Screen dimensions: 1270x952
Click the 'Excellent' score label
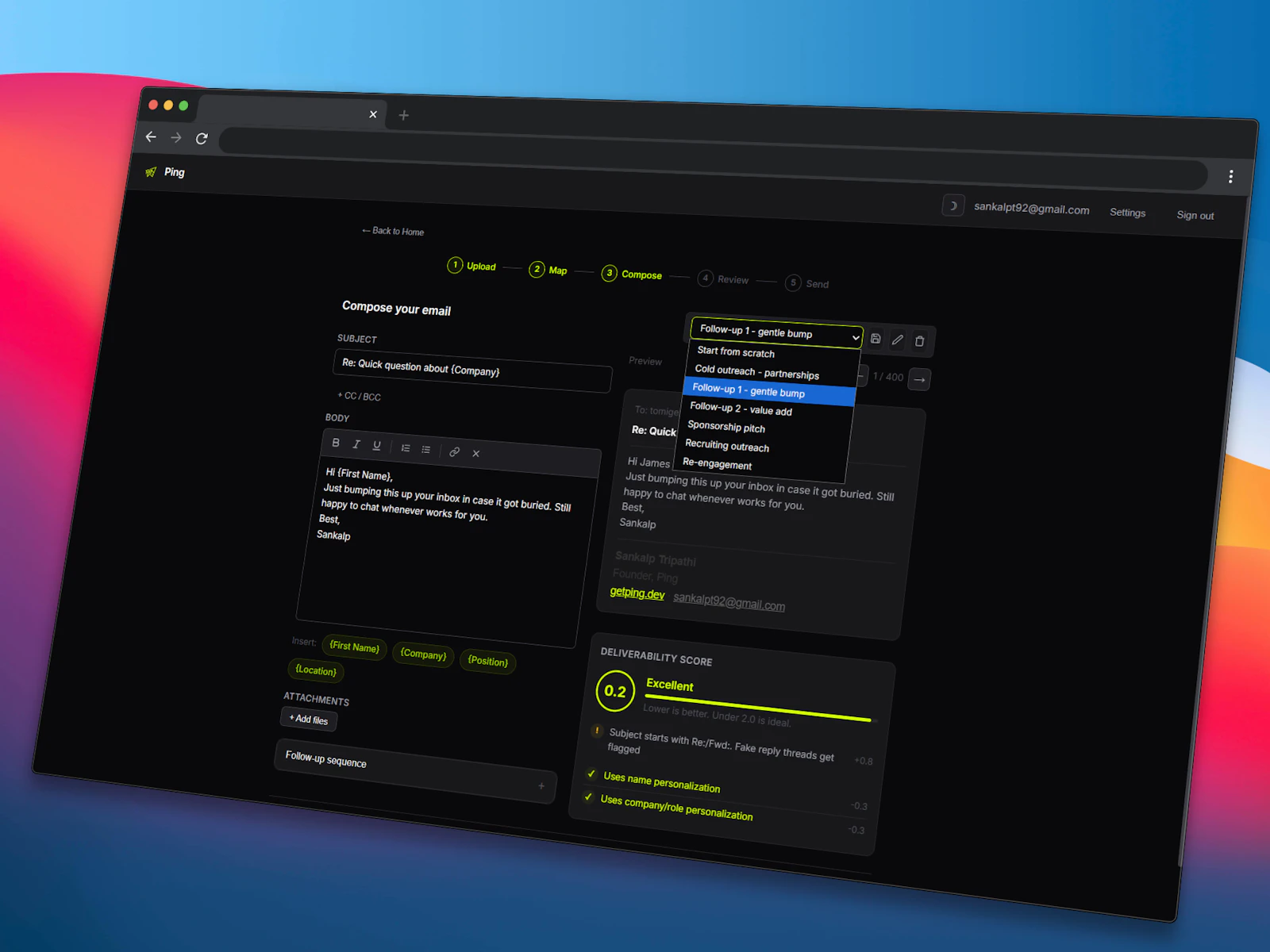(669, 685)
